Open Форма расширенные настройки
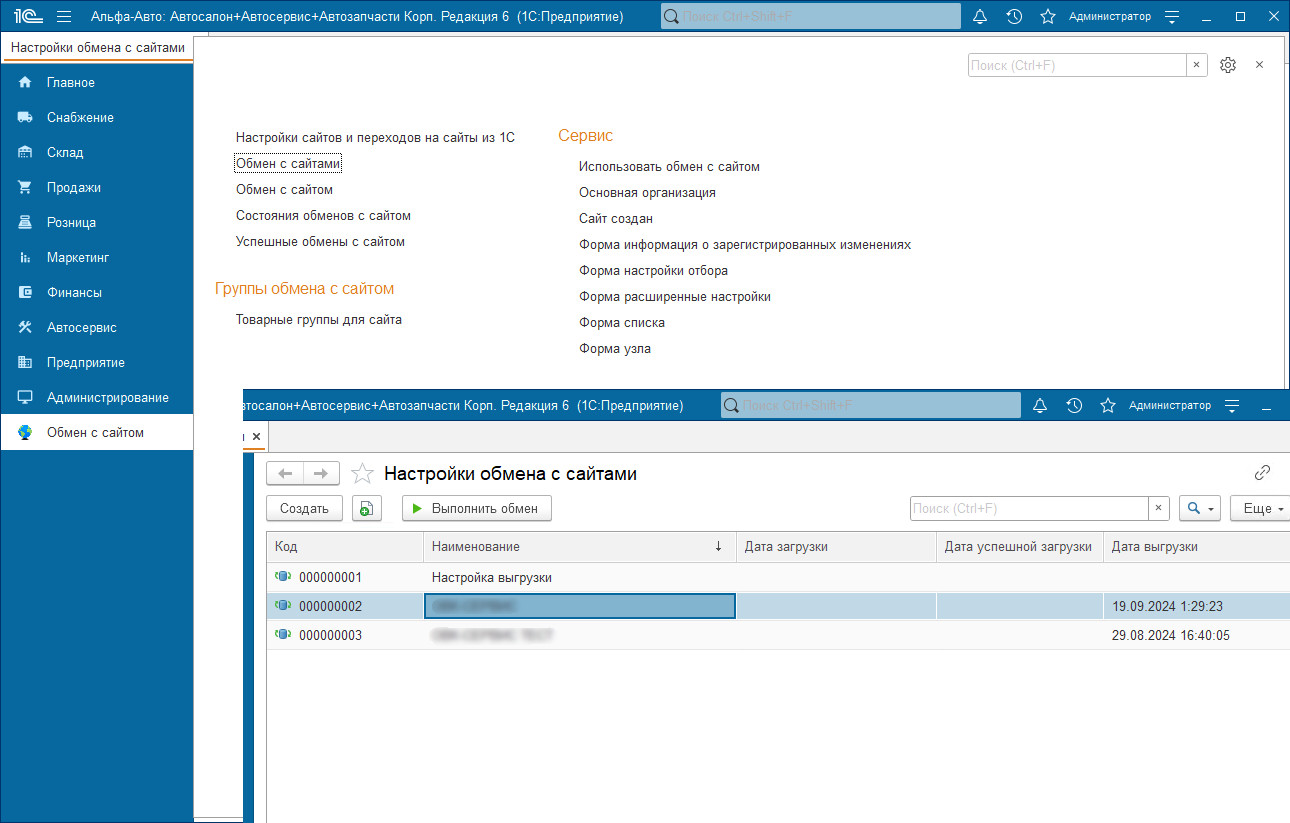 [x=675, y=296]
